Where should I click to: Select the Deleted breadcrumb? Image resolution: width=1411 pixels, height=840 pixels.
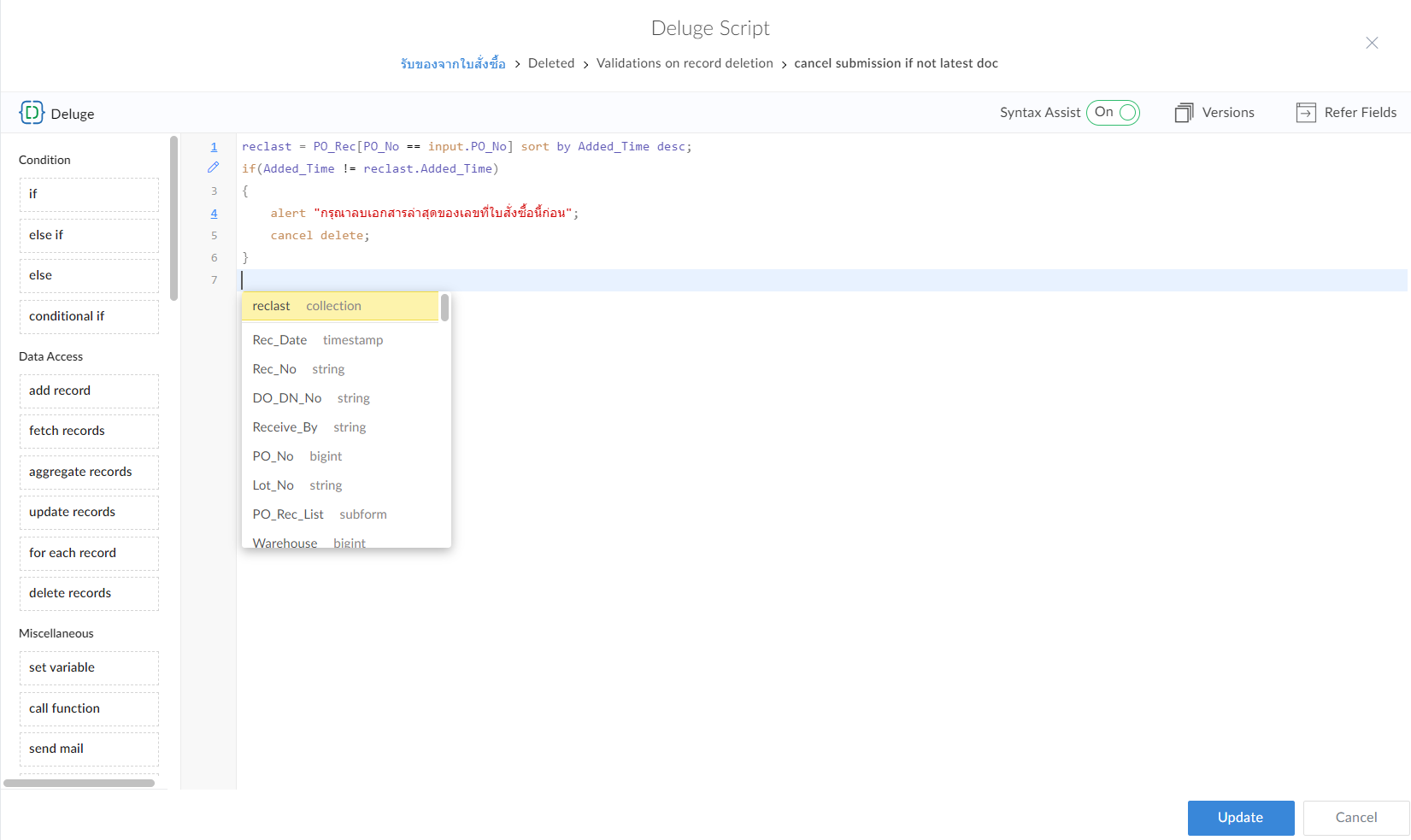pyautogui.click(x=551, y=63)
